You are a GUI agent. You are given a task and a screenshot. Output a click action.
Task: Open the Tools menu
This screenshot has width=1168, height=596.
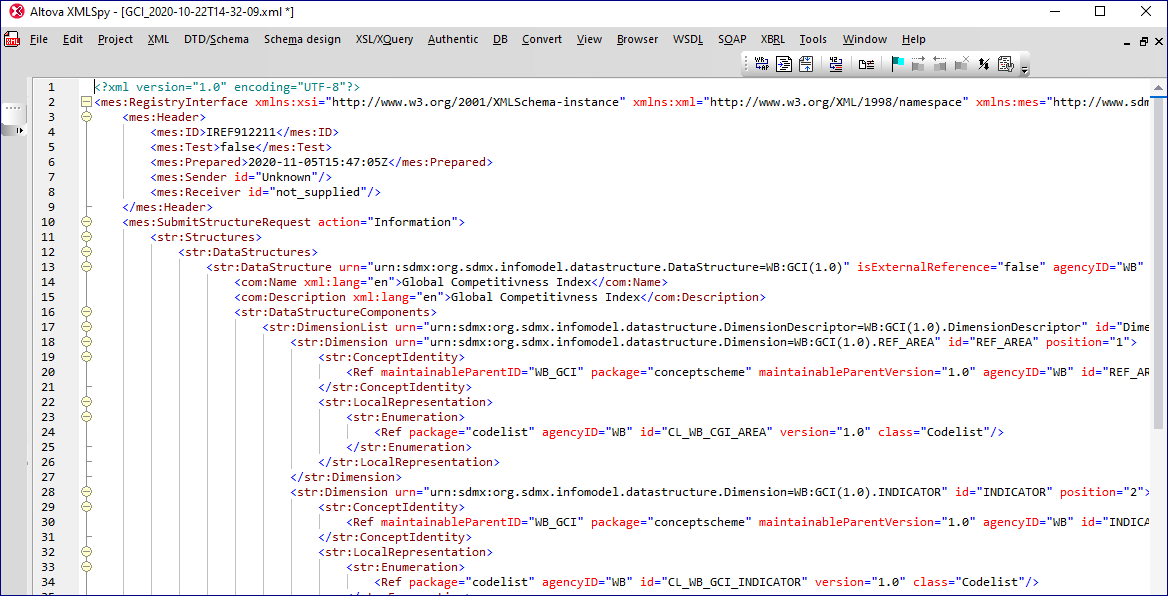(813, 40)
